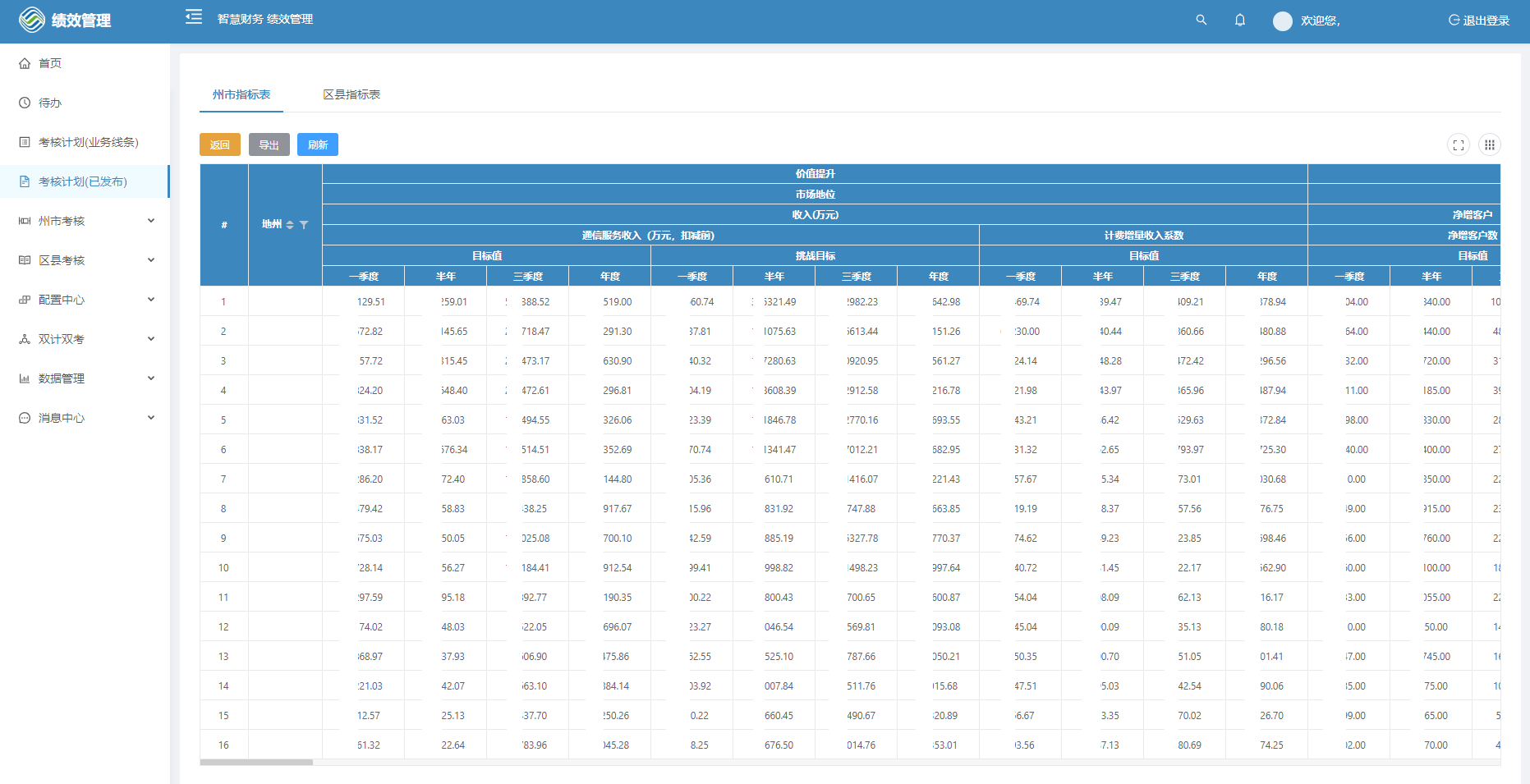
Task: Click the 消息中心 message icon
Action: click(25, 418)
